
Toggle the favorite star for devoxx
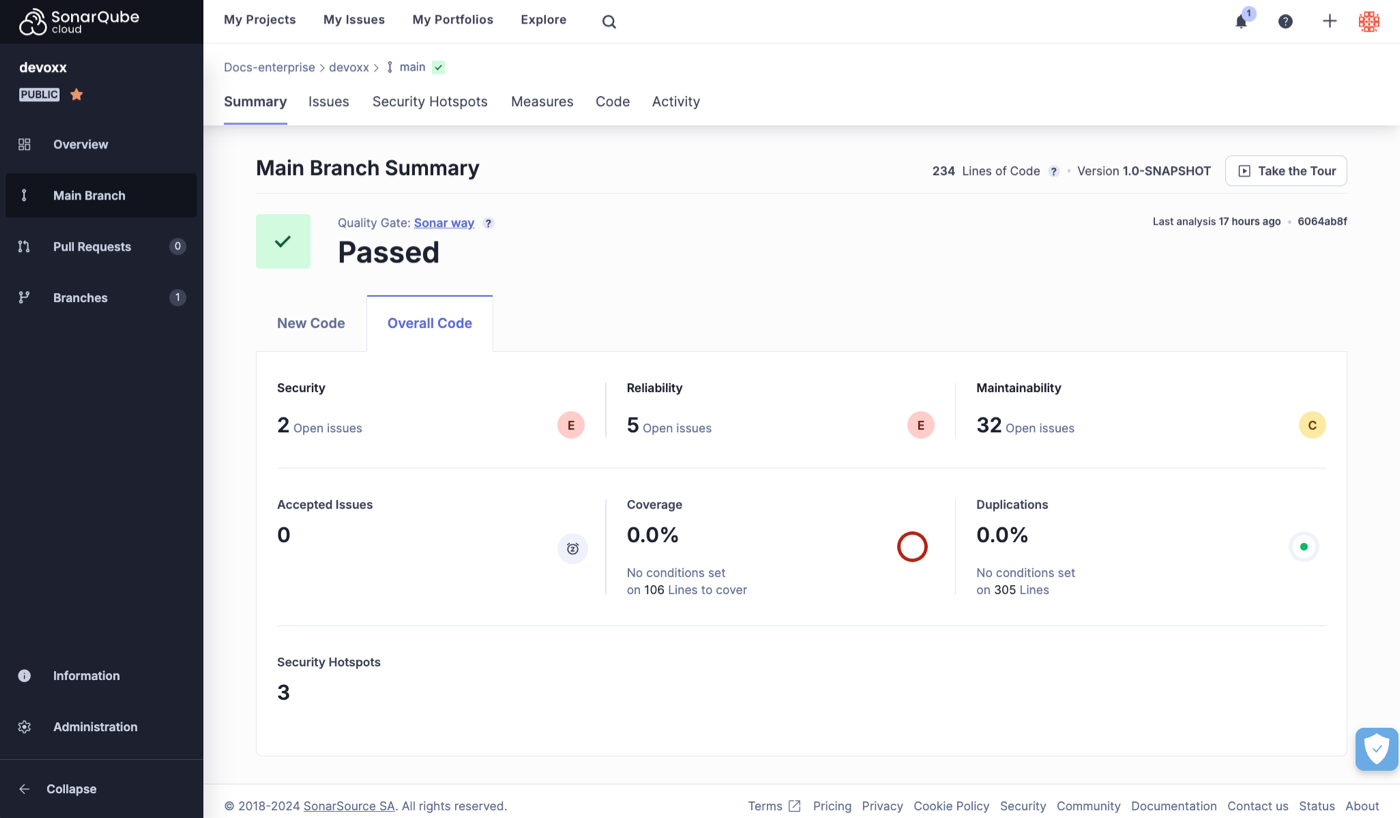pos(77,94)
